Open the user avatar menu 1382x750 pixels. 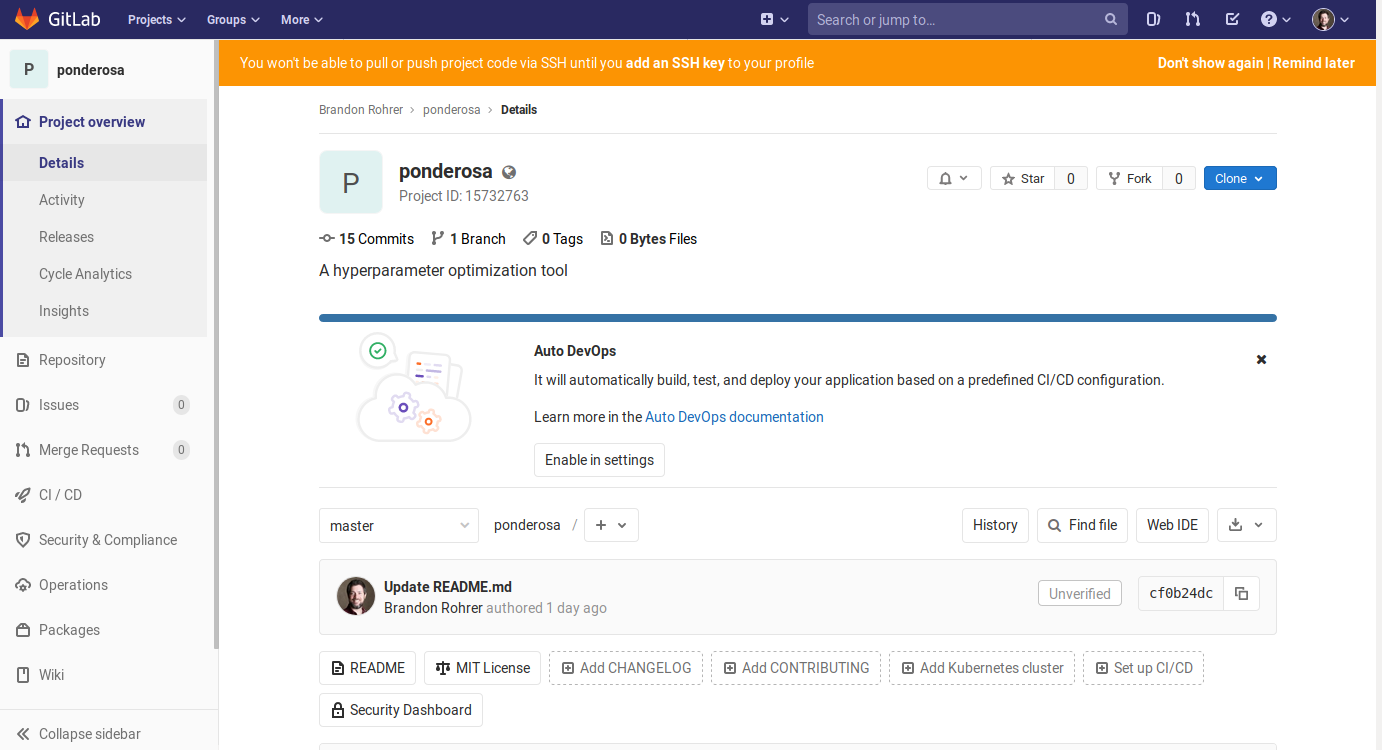pyautogui.click(x=1331, y=19)
